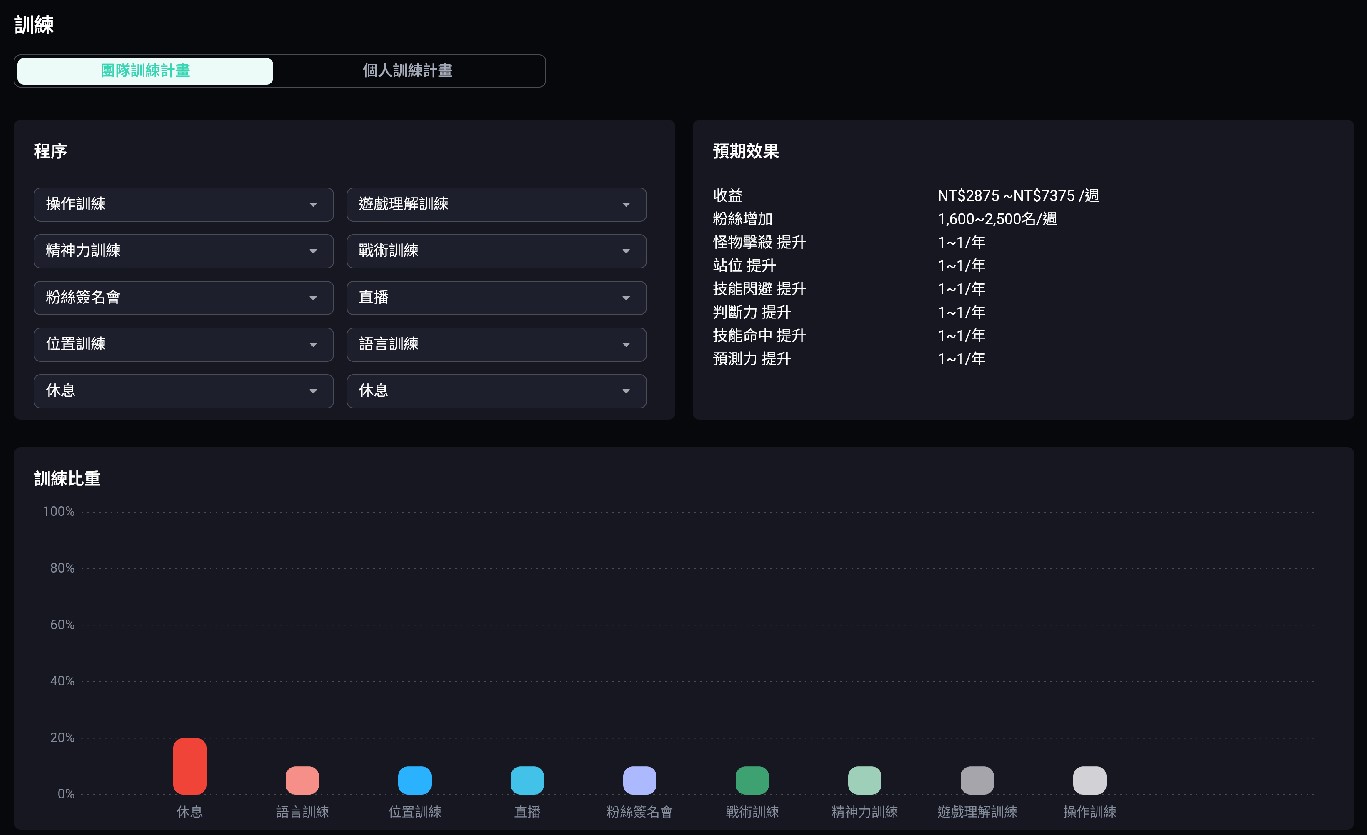The width and height of the screenshot is (1367, 835).
Task: Open the 直播 dropdown
Action: pyautogui.click(x=496, y=297)
